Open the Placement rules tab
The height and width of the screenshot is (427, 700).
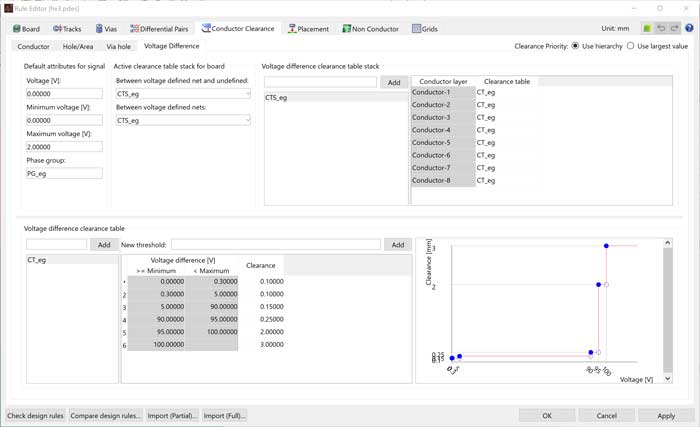[308, 29]
